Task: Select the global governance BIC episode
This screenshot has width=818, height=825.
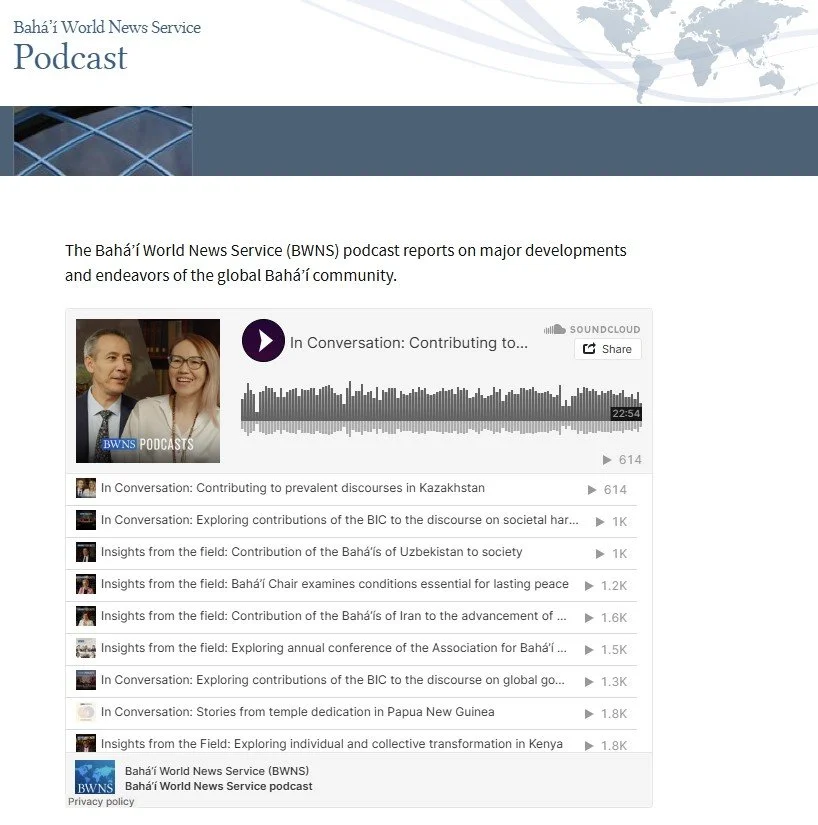Action: 351,681
